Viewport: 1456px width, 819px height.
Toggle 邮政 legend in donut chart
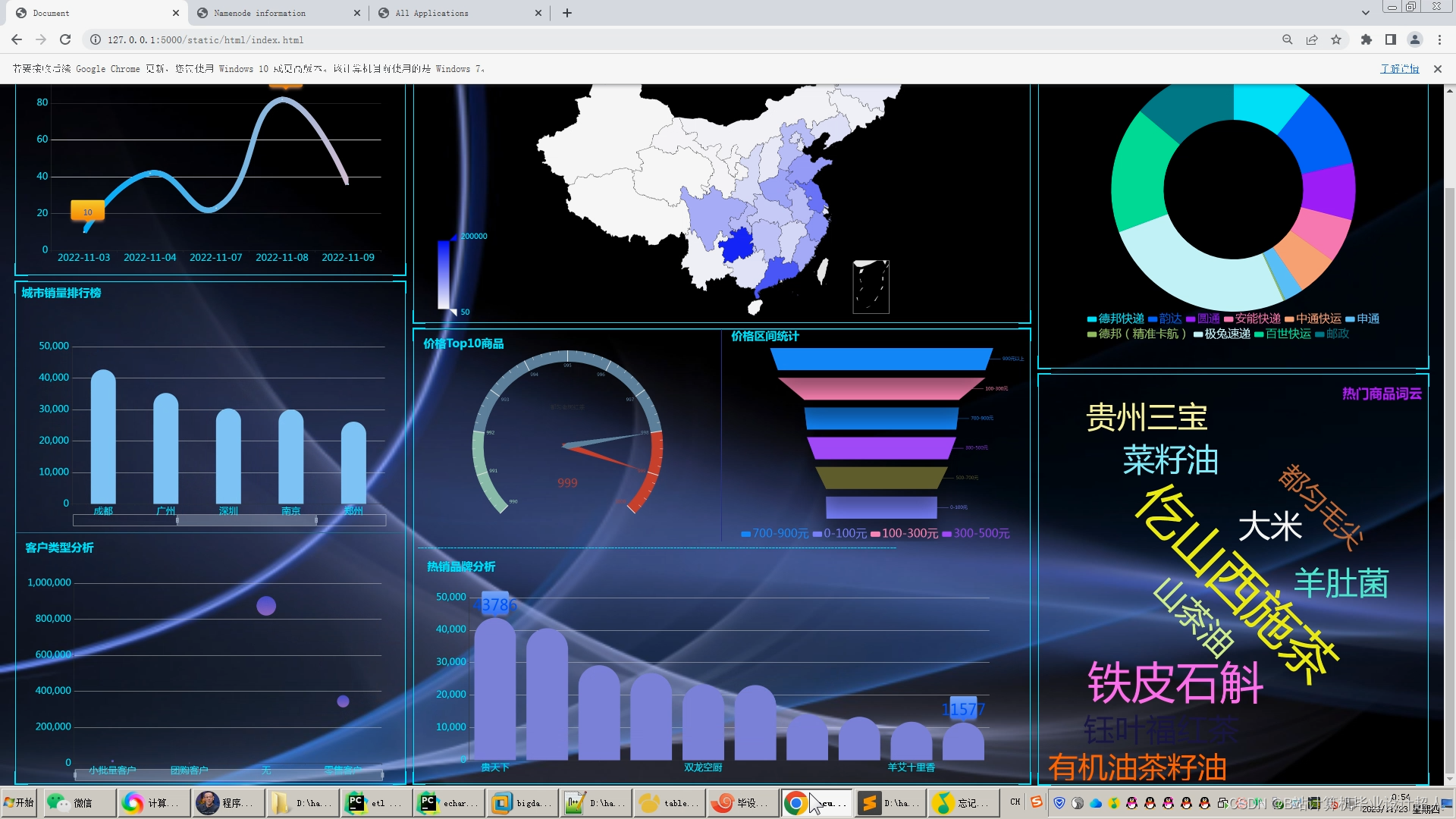1332,334
